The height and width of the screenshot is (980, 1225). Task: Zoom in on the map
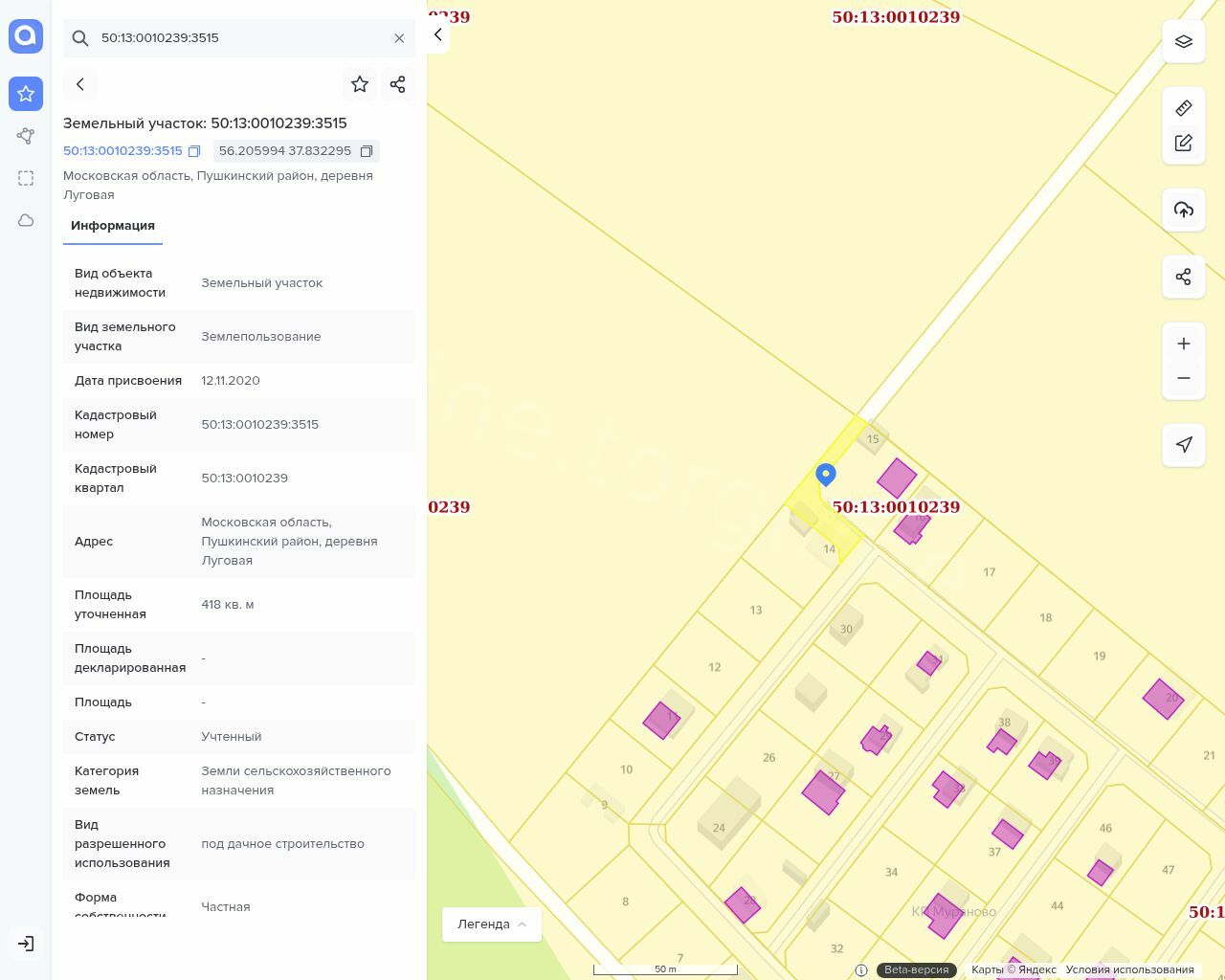click(x=1184, y=344)
